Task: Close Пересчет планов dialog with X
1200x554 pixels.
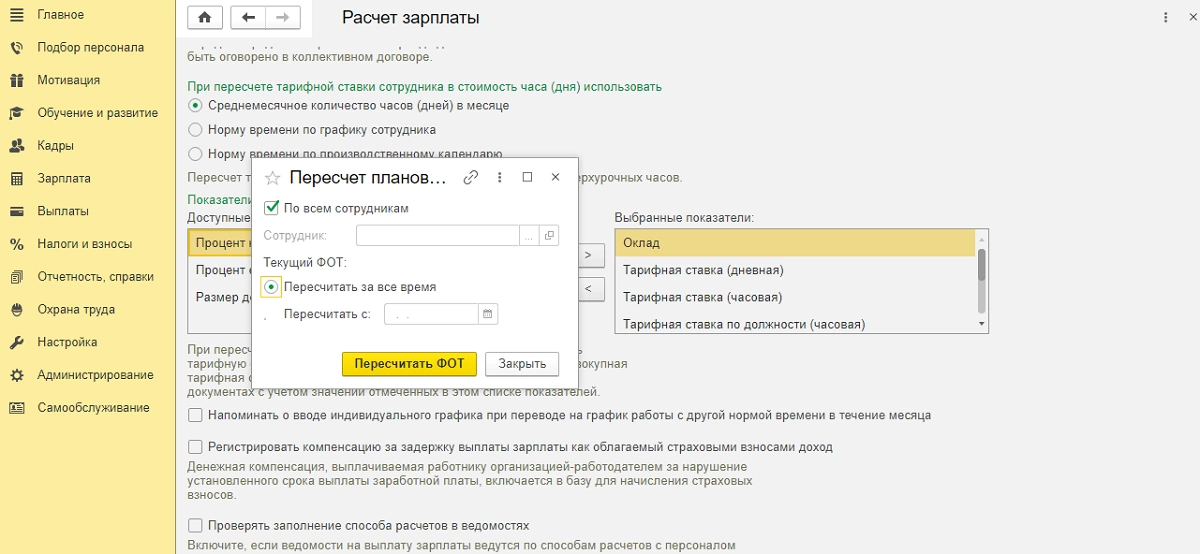Action: coord(555,177)
